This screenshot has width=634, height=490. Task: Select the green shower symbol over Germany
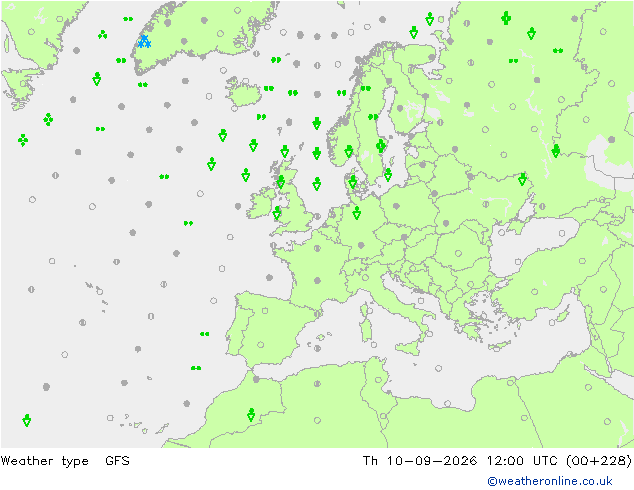pyautogui.click(x=356, y=213)
